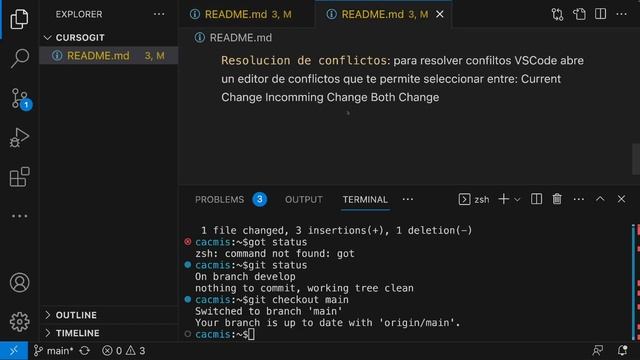Open terminal more actions ellipsis
The width and height of the screenshot is (640, 360).
[x=579, y=199]
